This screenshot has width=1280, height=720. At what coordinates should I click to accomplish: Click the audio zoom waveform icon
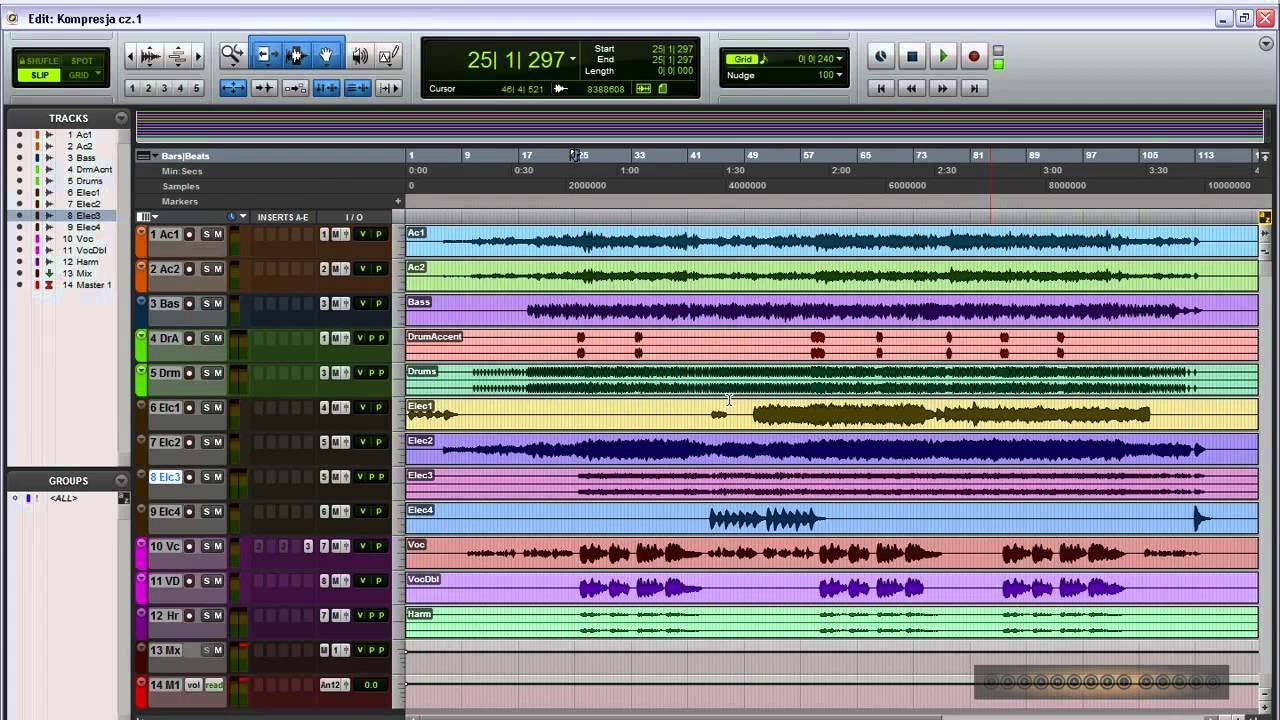tap(150, 56)
